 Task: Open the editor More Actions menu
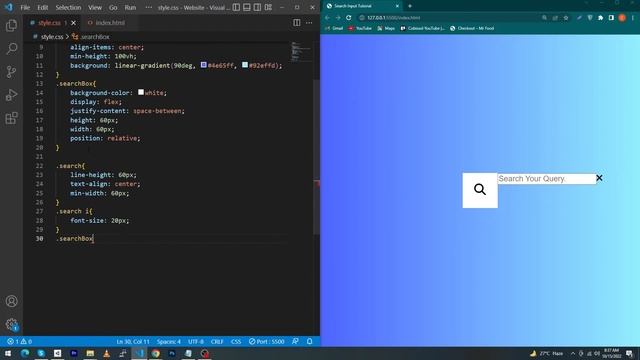(x=309, y=23)
